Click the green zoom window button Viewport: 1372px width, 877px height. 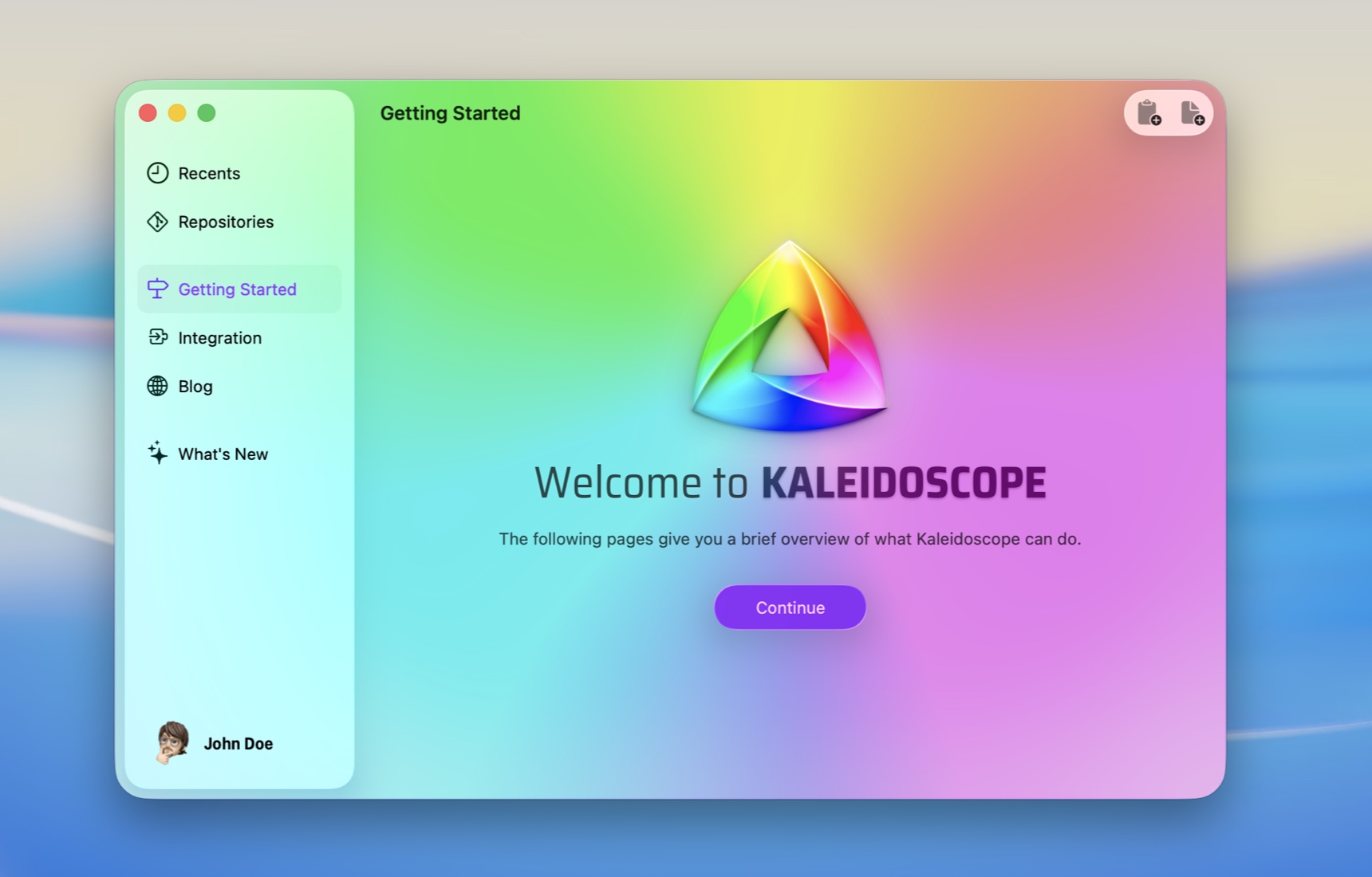click(x=206, y=112)
